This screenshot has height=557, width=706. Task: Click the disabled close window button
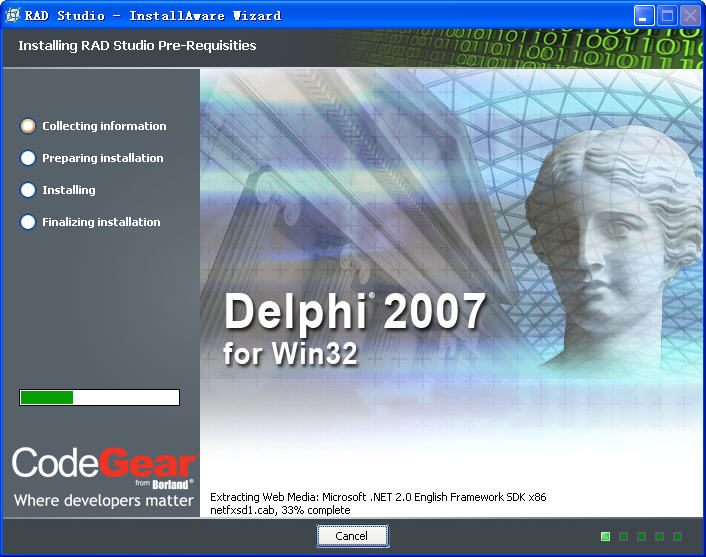pos(690,16)
